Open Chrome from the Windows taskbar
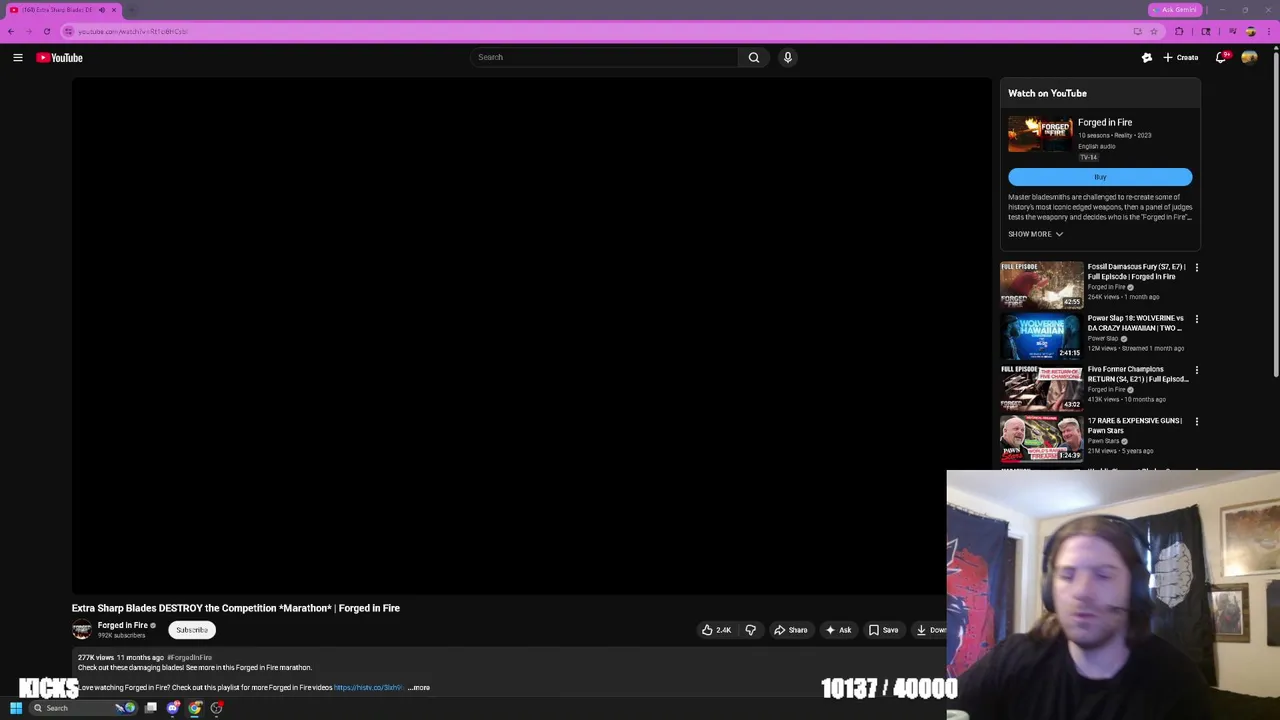Image resolution: width=1280 pixels, height=720 pixels. [x=195, y=708]
